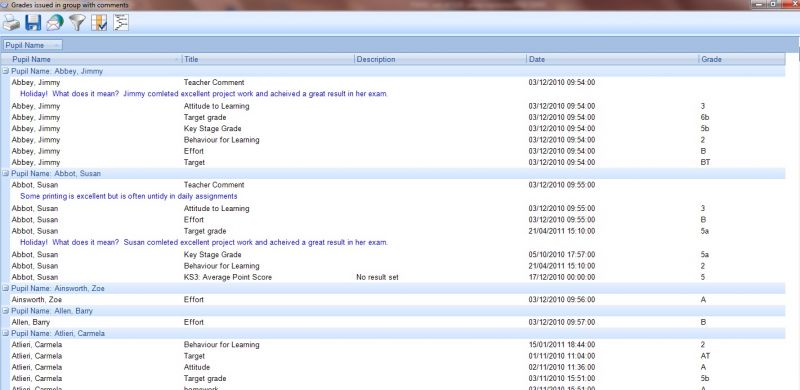Click Abbey, Jimmy 'Target grade' title
Screen dimensions: 800x390
[x=205, y=117]
